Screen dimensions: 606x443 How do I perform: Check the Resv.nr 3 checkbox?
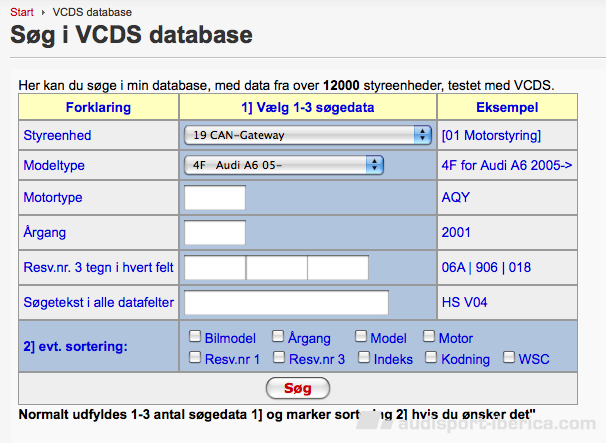[279, 357]
